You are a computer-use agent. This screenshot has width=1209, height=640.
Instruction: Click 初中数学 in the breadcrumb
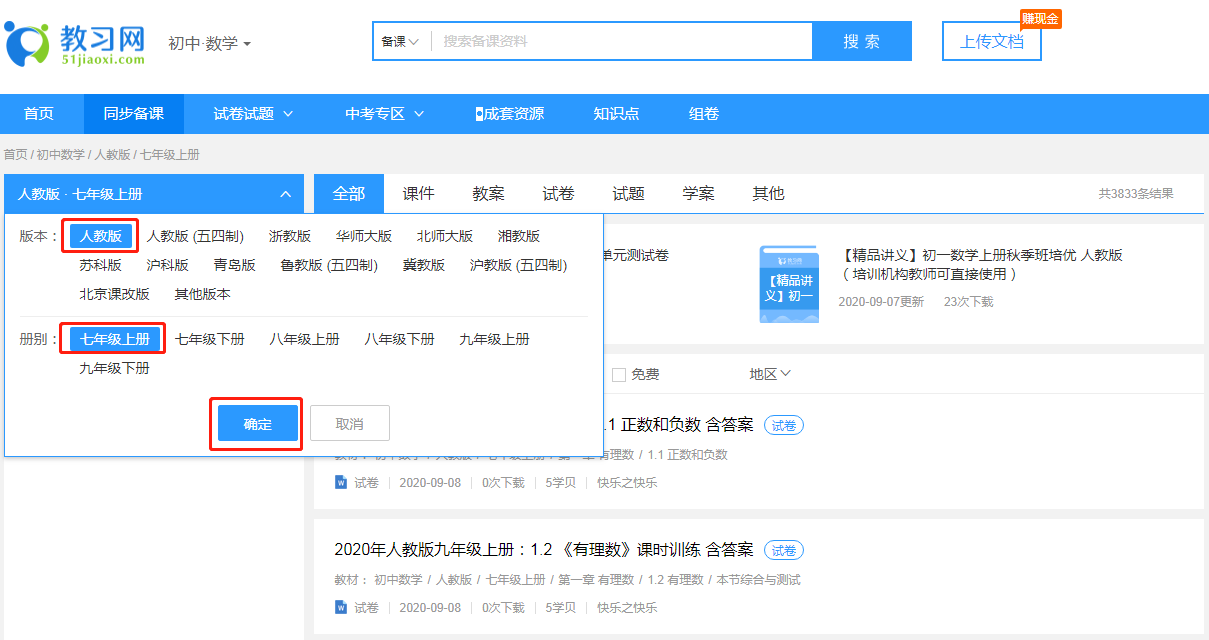coord(60,155)
